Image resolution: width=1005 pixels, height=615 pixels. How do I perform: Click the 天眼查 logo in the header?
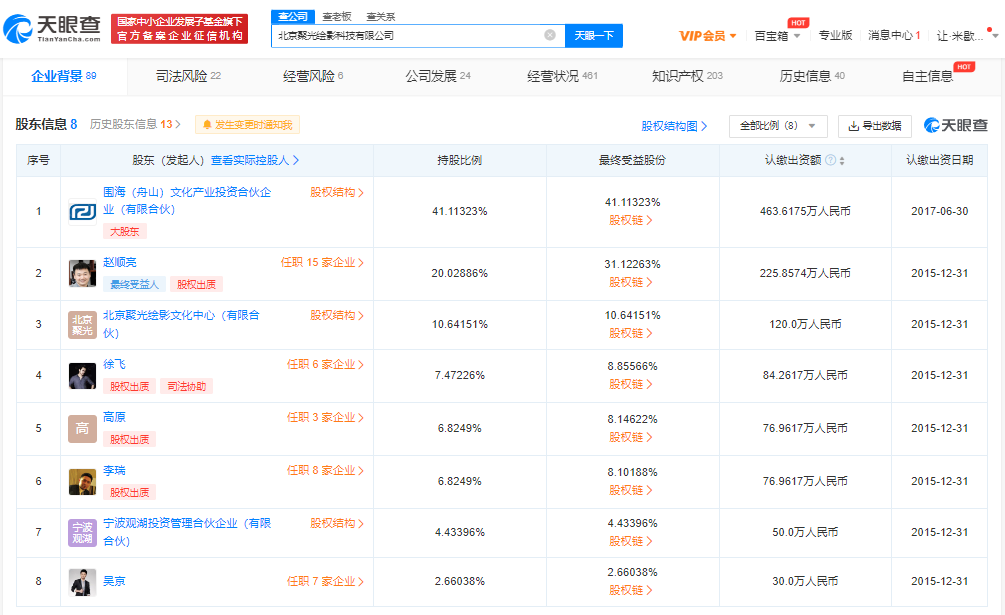[x=55, y=28]
